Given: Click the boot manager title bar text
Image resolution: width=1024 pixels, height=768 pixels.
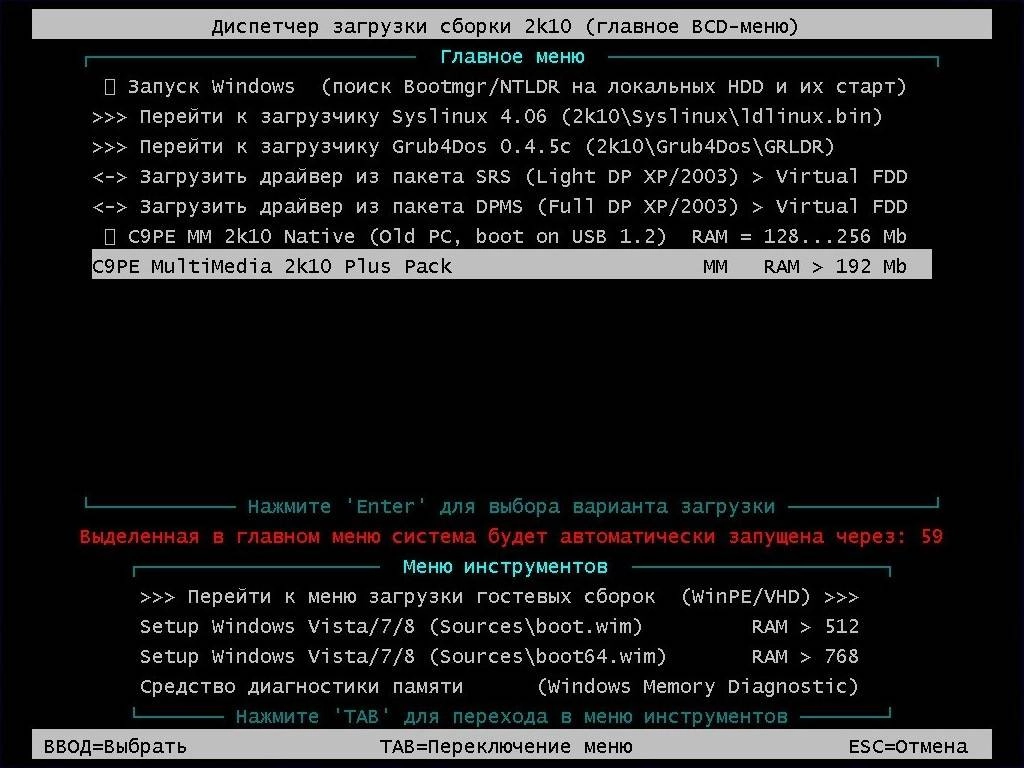Looking at the screenshot, I should [x=505, y=27].
